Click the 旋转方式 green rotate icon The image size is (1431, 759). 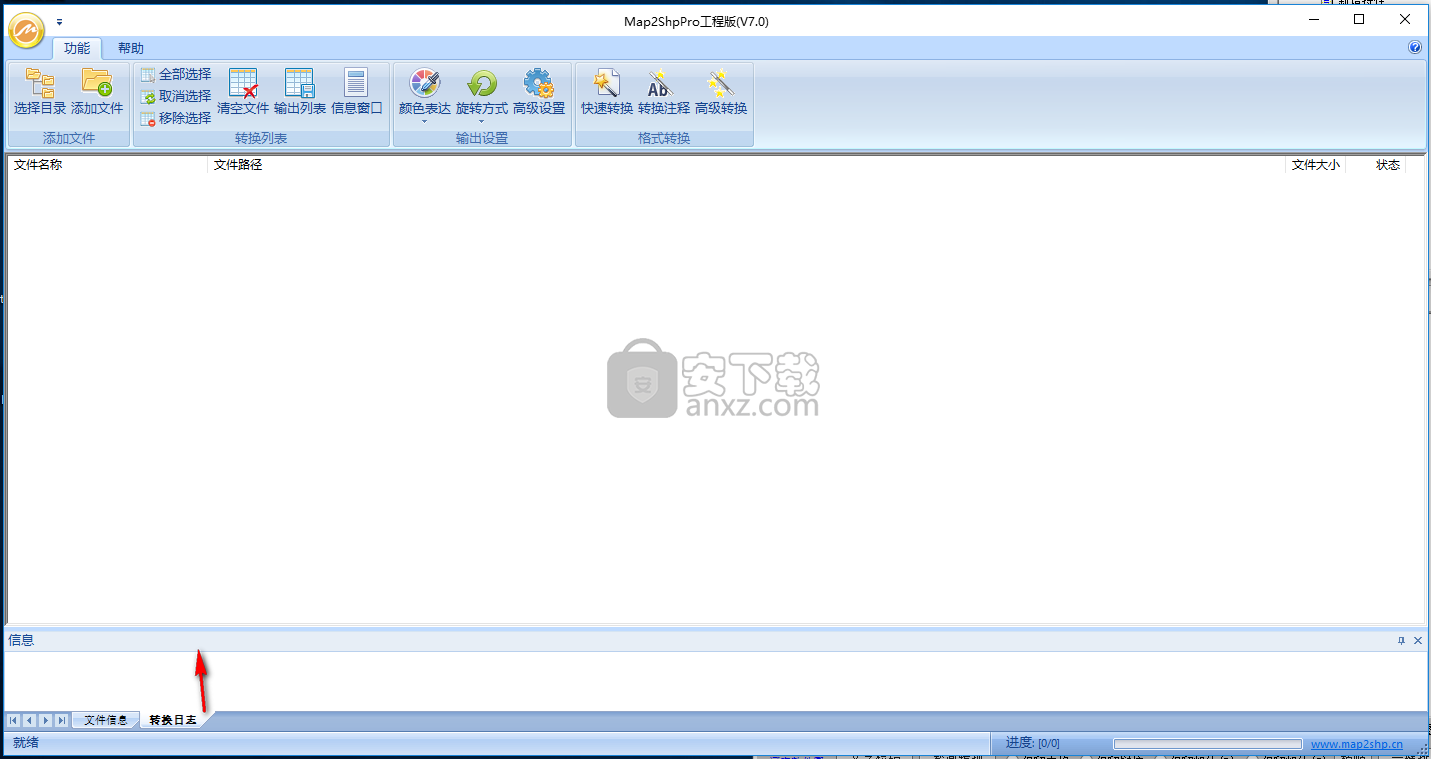tap(482, 83)
